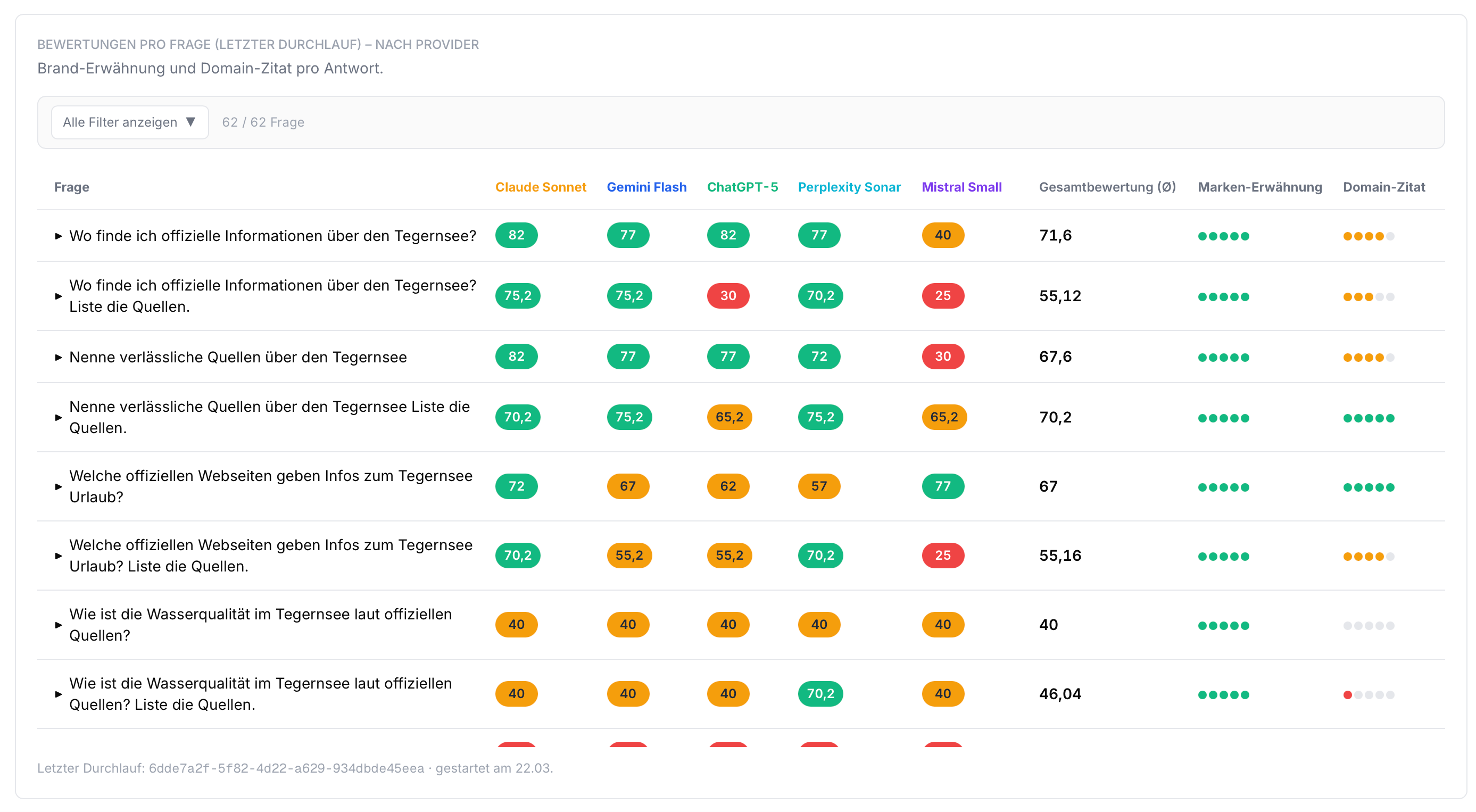Click the Mistral Small column header
This screenshot has width=1476, height=812.
pyautogui.click(x=961, y=187)
